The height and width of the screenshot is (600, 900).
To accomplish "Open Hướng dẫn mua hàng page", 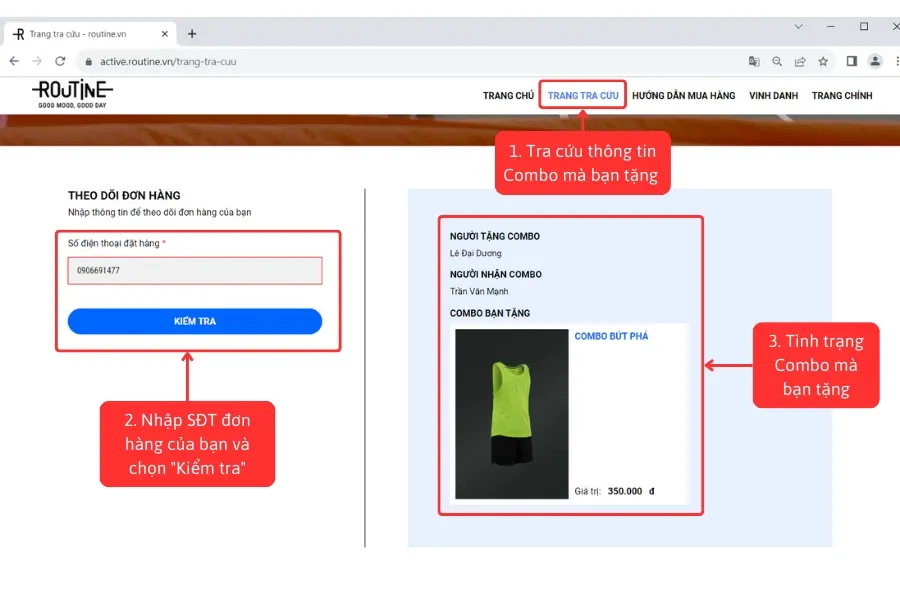I will (x=683, y=96).
